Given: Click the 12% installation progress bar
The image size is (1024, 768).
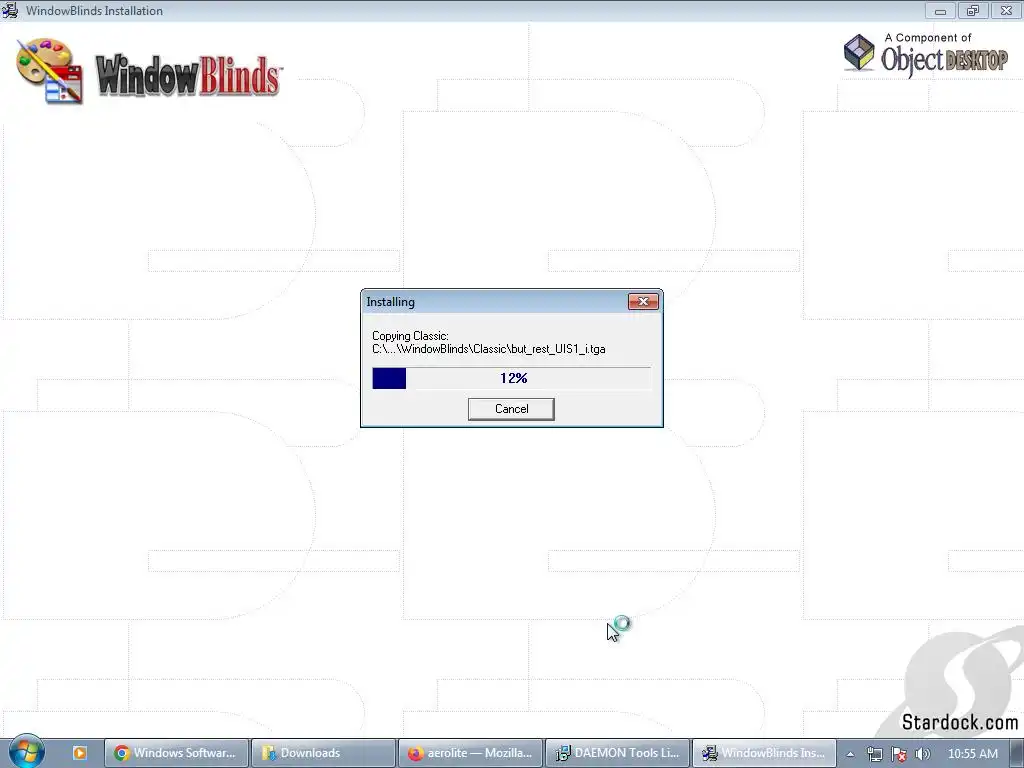Looking at the screenshot, I should [x=511, y=378].
